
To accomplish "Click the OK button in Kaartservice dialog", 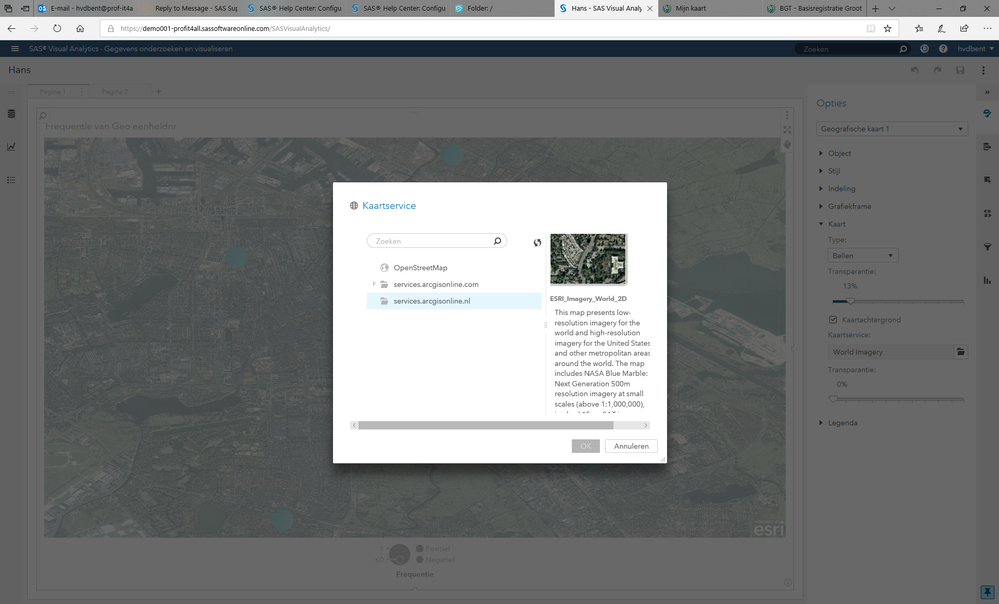I will pos(586,446).
